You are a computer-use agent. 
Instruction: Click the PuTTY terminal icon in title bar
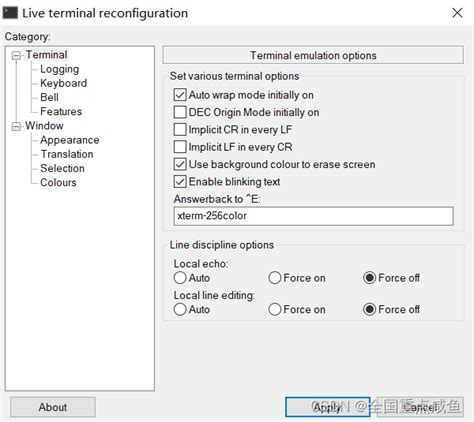point(10,13)
